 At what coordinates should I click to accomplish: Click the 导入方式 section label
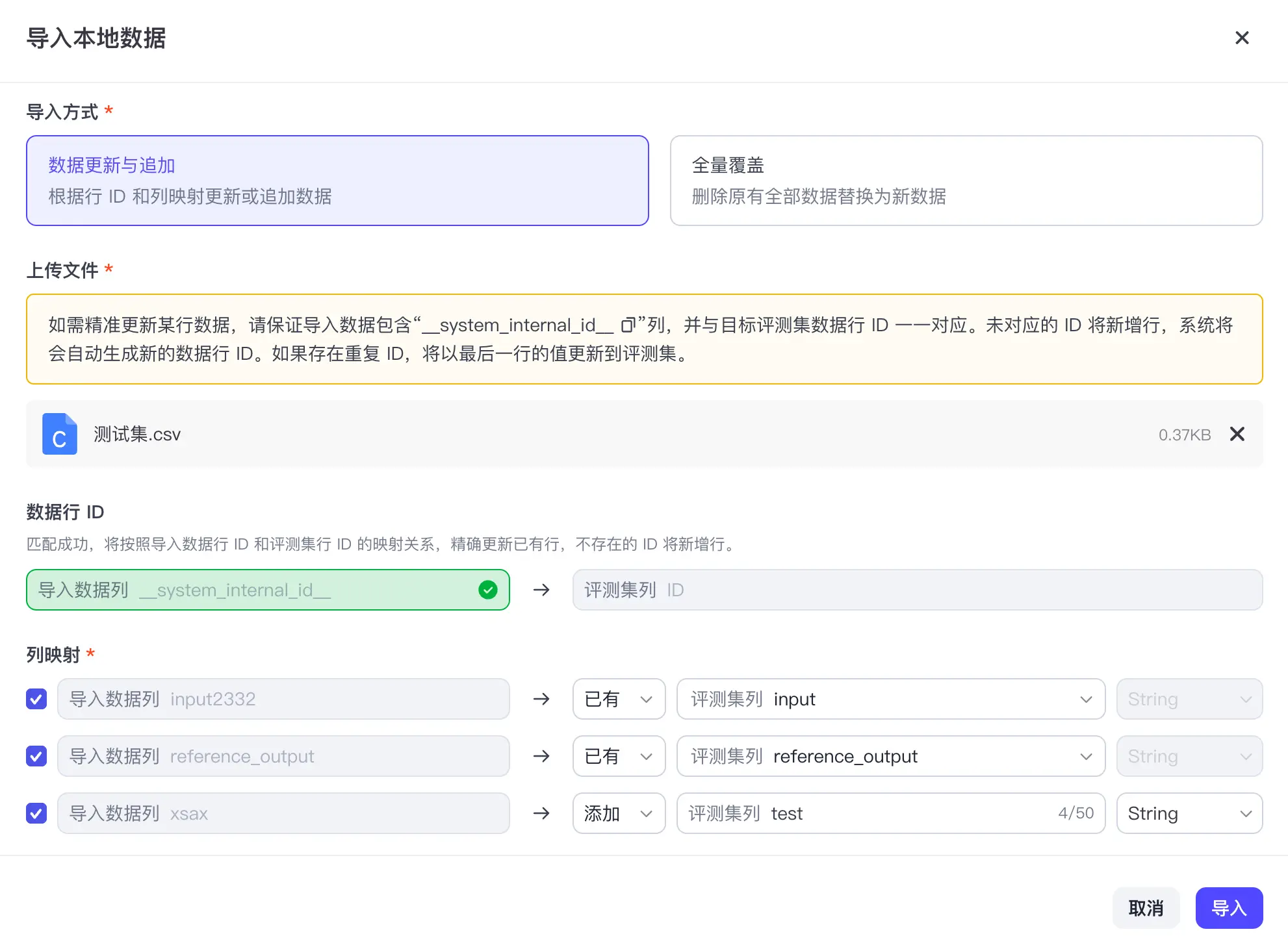62,112
